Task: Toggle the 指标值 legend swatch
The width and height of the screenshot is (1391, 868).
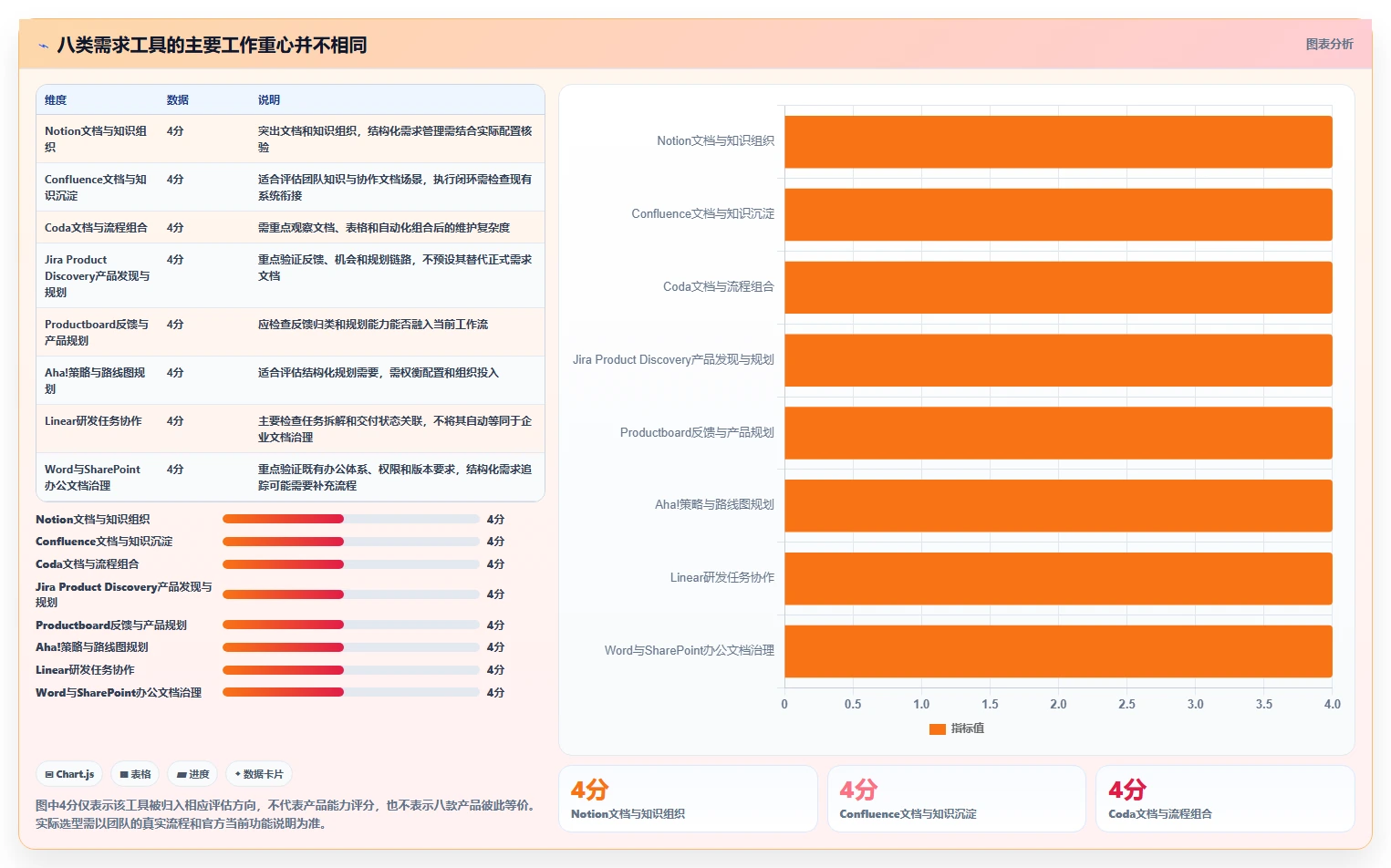Action: [937, 728]
